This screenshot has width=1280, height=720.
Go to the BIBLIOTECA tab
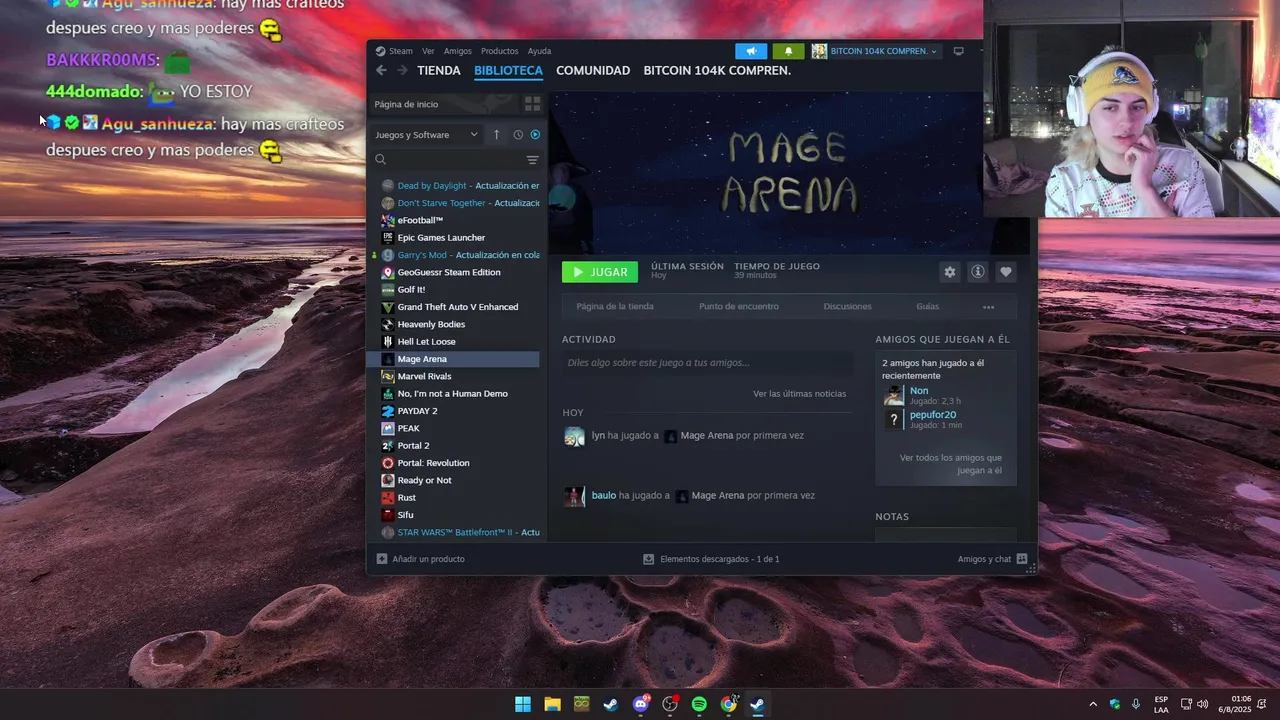pos(508,71)
